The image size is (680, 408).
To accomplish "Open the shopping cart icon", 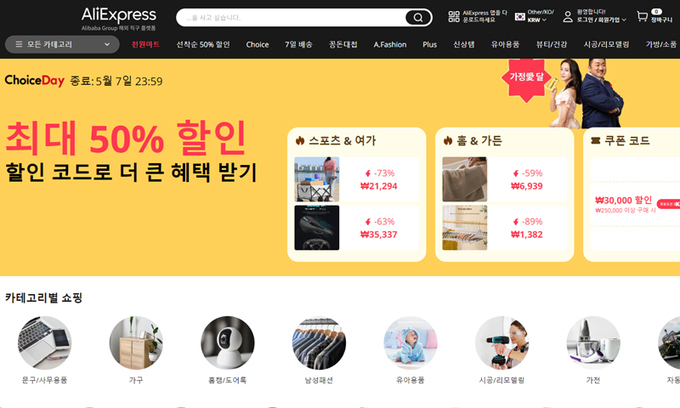I will [x=642, y=16].
